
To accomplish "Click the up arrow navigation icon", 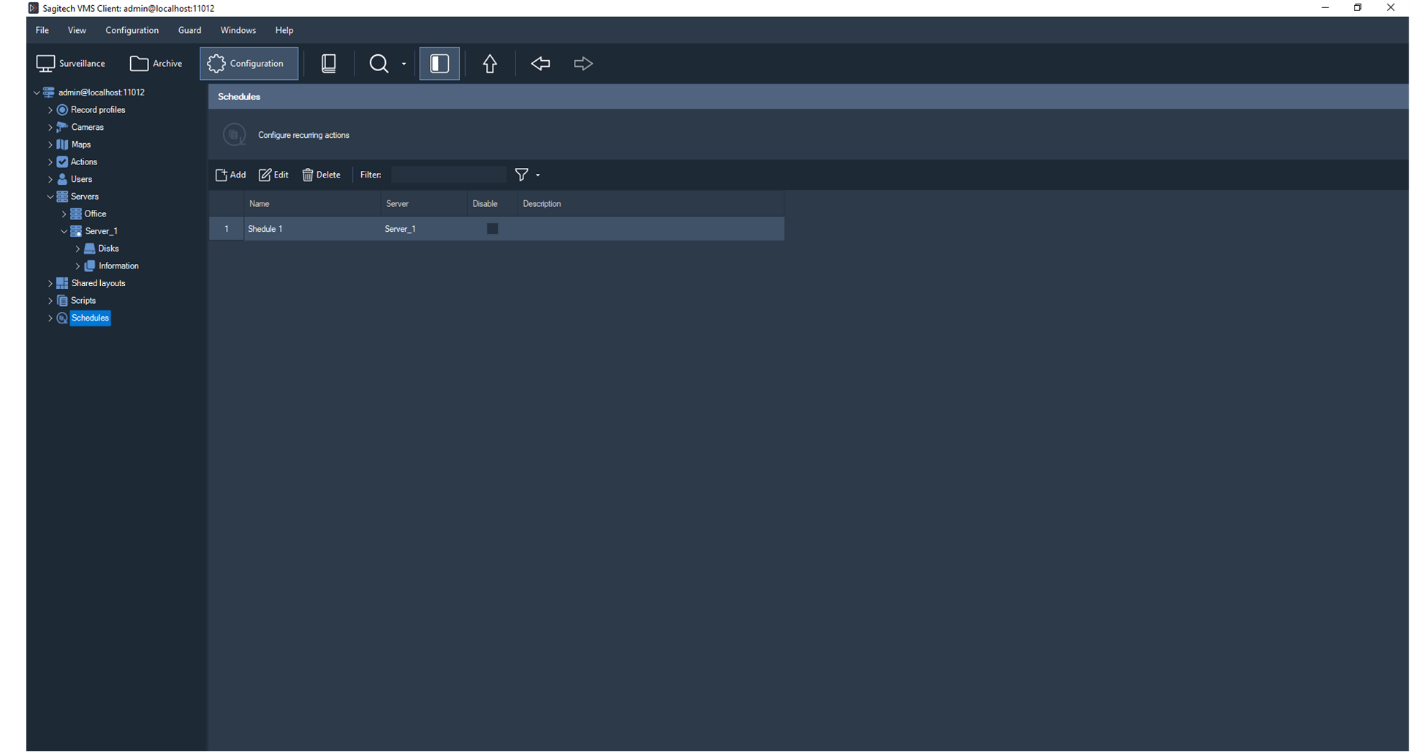I will click(490, 64).
